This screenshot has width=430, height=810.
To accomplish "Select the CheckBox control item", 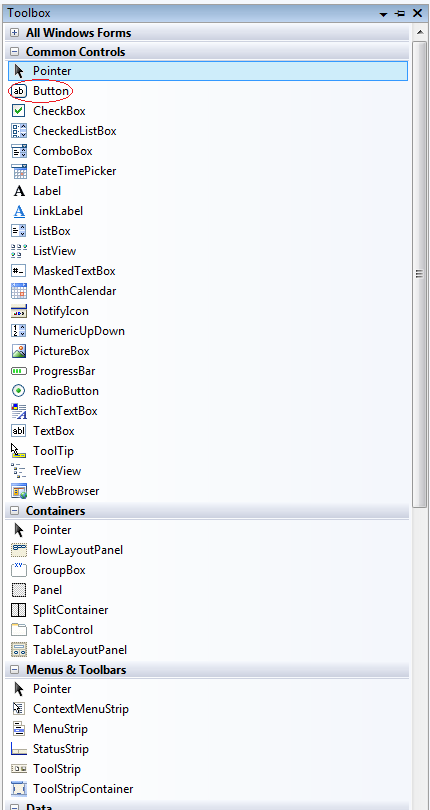I will point(49,111).
